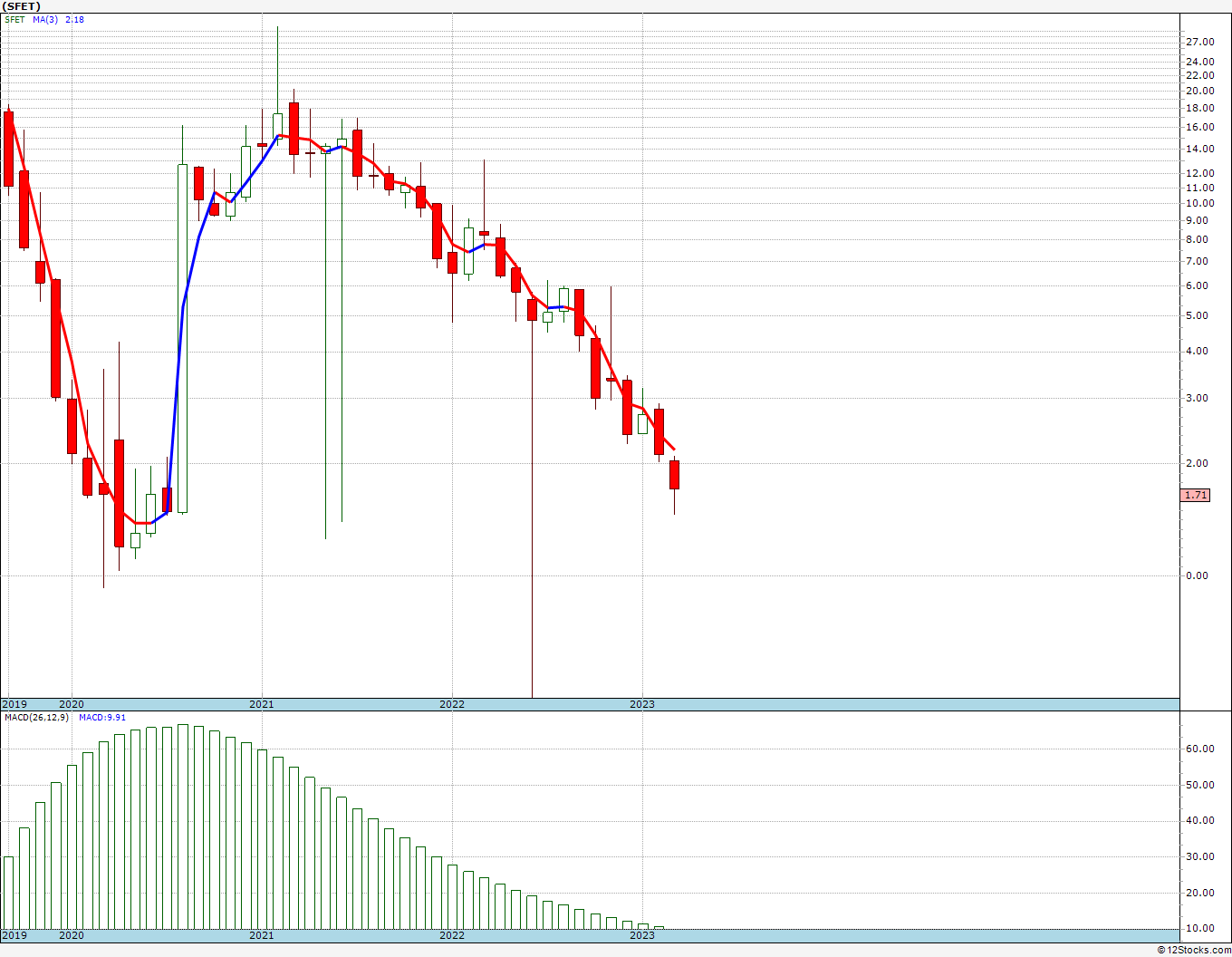Select the 11.00 price axis label
This screenshot has height=957, width=1232.
tap(1199, 188)
